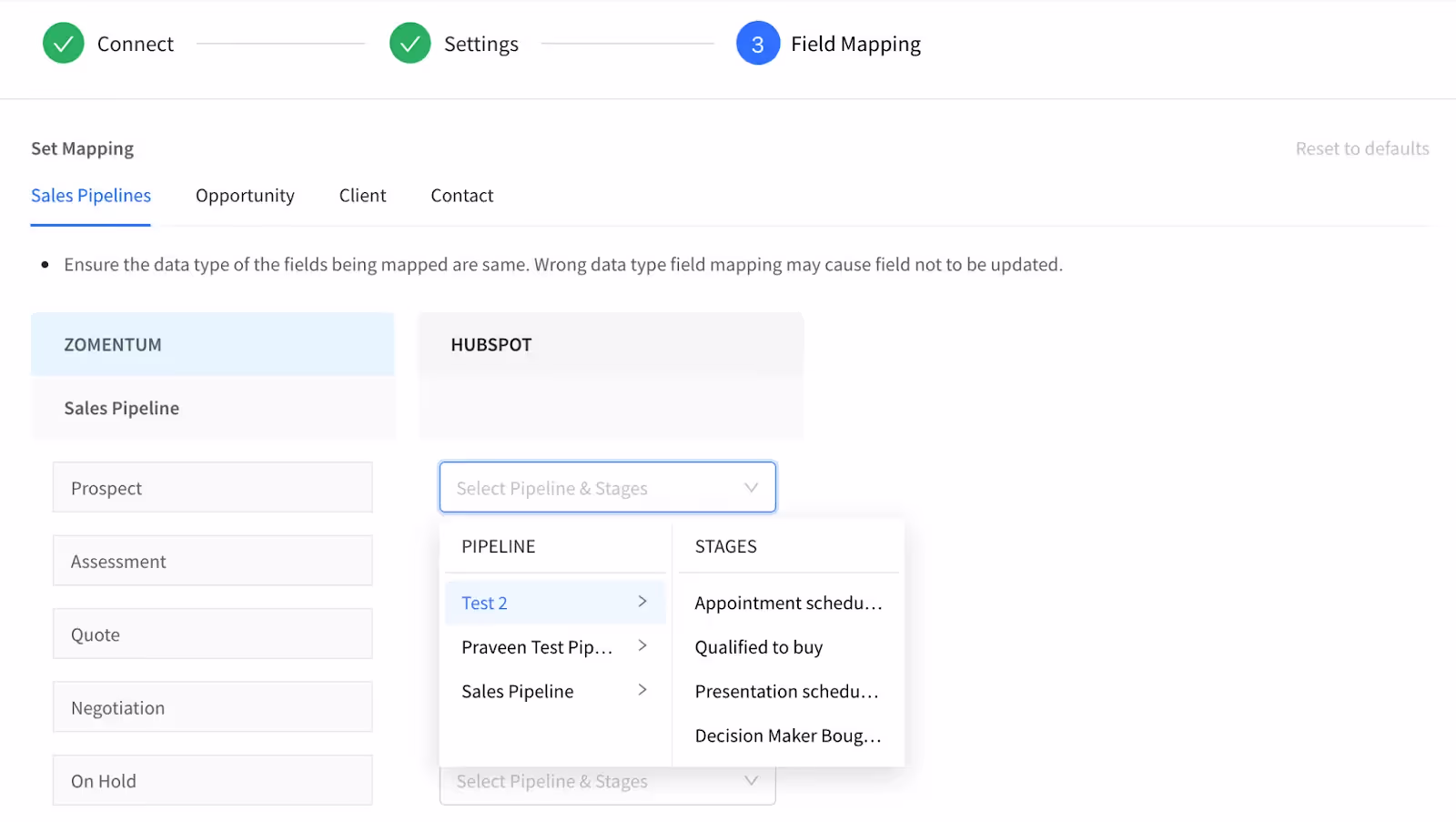Switch to the Contact tab

point(462,196)
